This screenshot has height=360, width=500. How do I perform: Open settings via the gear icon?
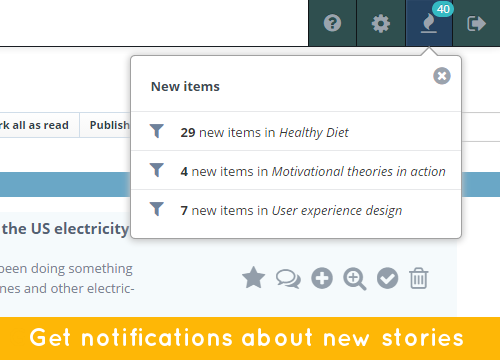click(381, 24)
